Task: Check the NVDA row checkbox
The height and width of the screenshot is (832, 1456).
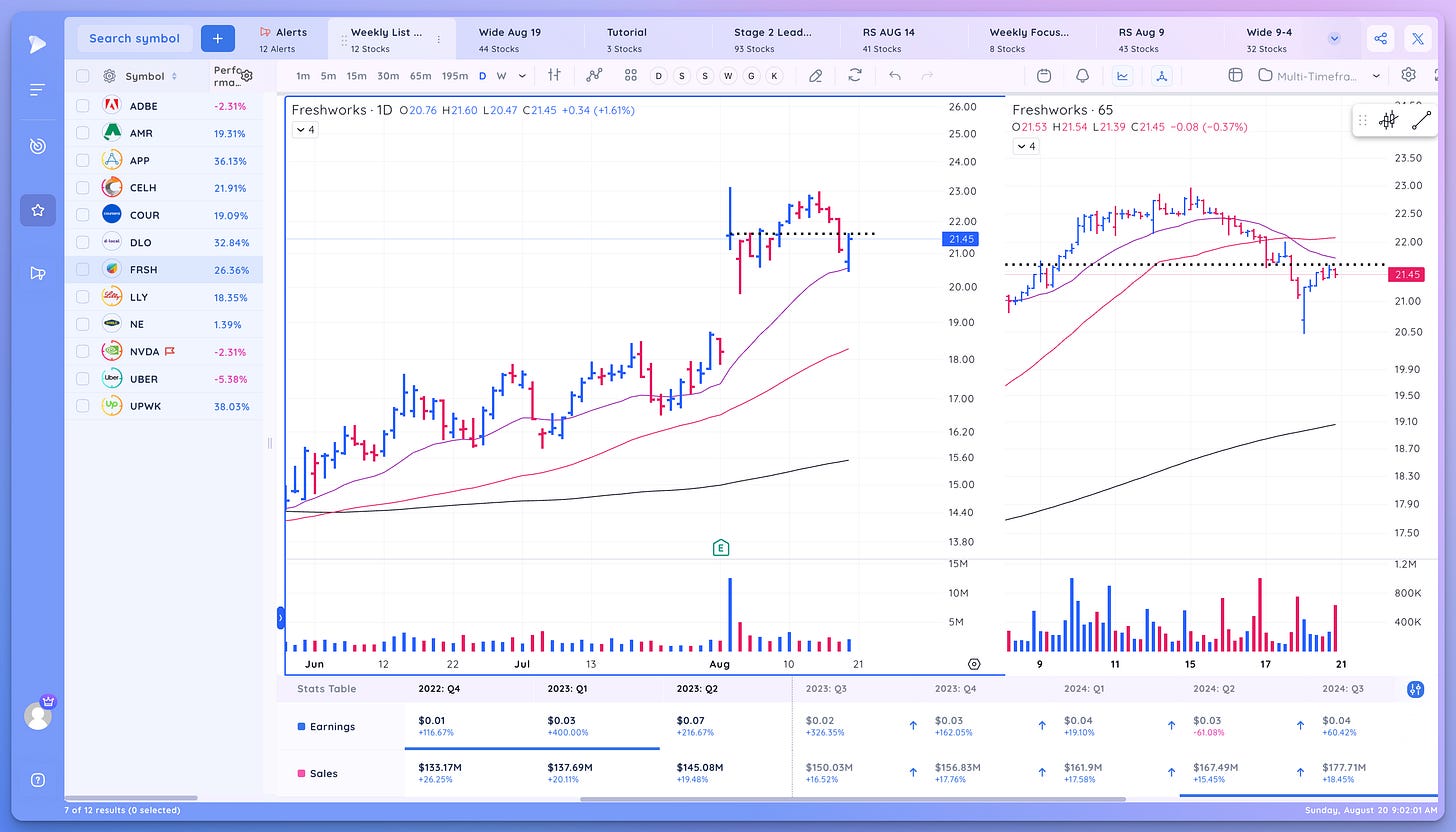Action: pyautogui.click(x=83, y=351)
